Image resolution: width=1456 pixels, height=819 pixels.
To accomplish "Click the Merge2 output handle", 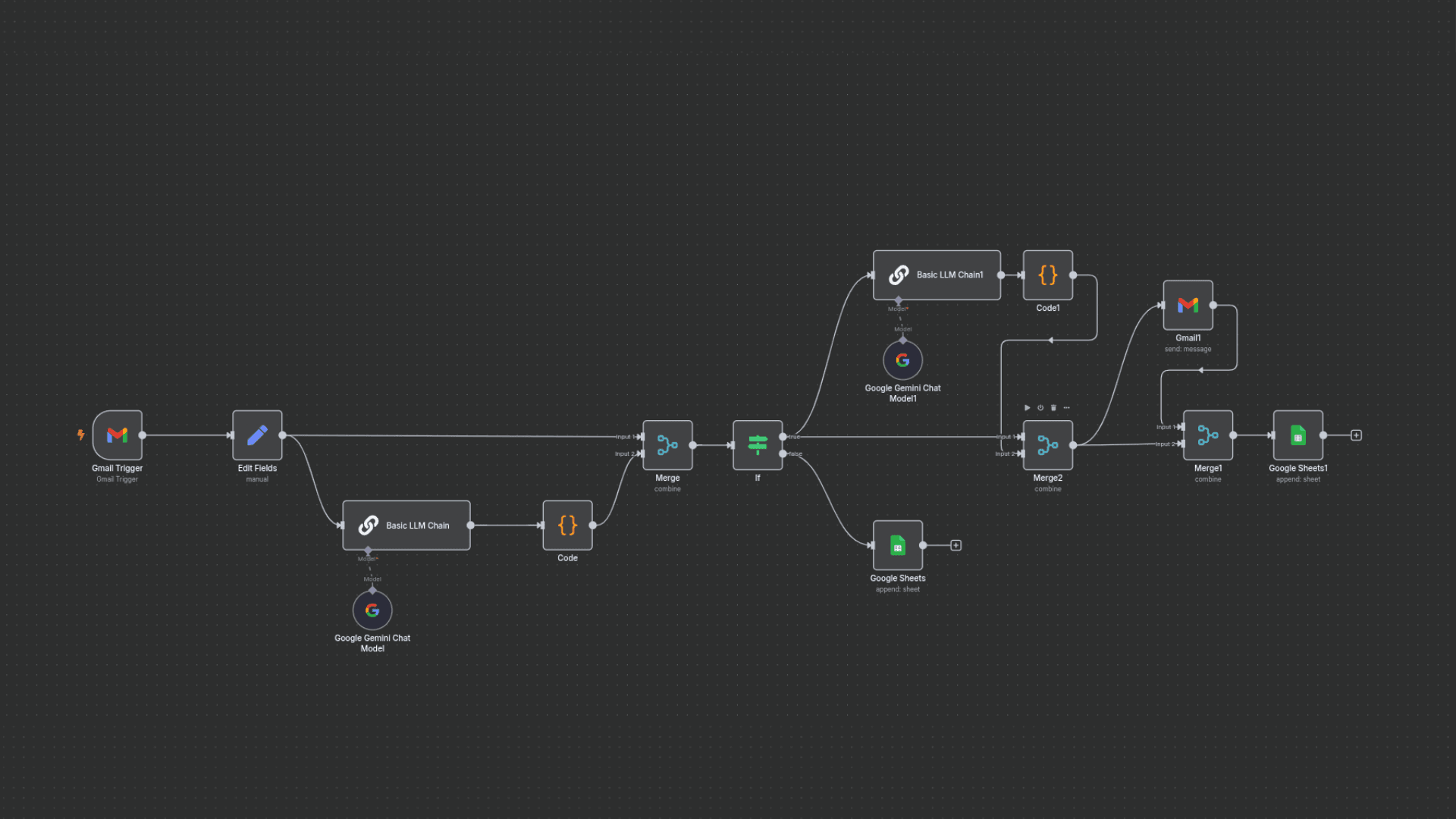I will pyautogui.click(x=1073, y=445).
